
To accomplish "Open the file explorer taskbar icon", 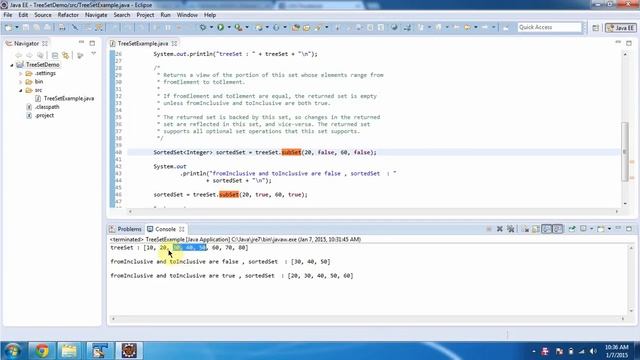I will click(69, 351).
